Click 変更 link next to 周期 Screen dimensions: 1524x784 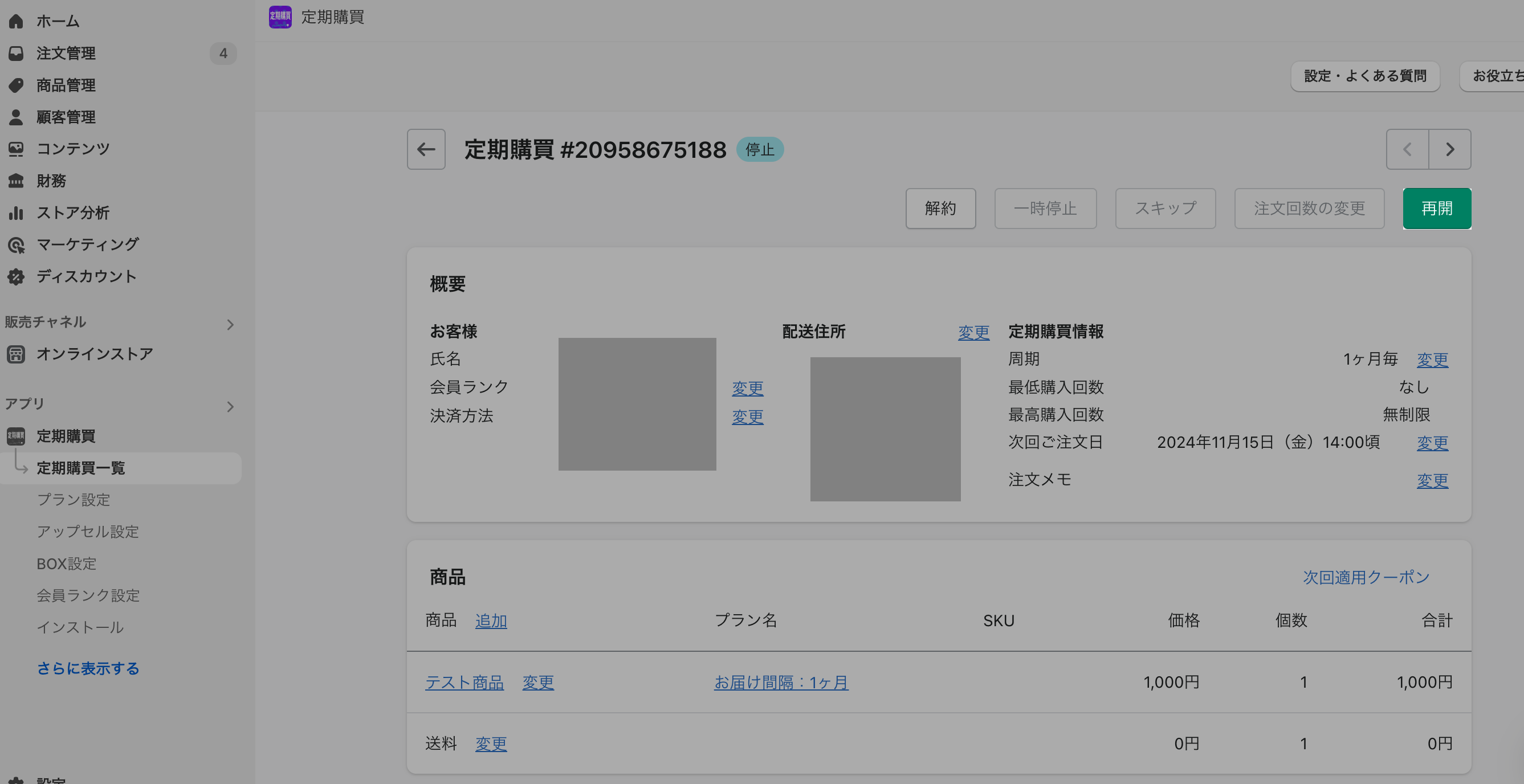1432,360
